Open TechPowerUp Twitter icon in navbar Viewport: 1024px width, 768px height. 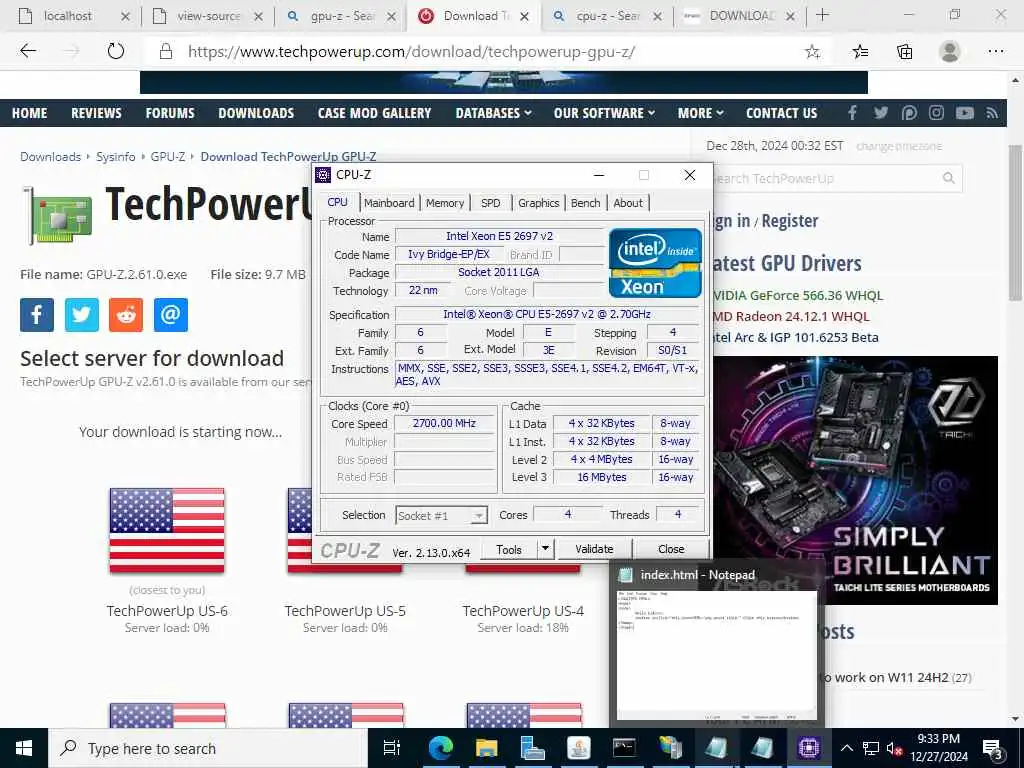click(880, 113)
